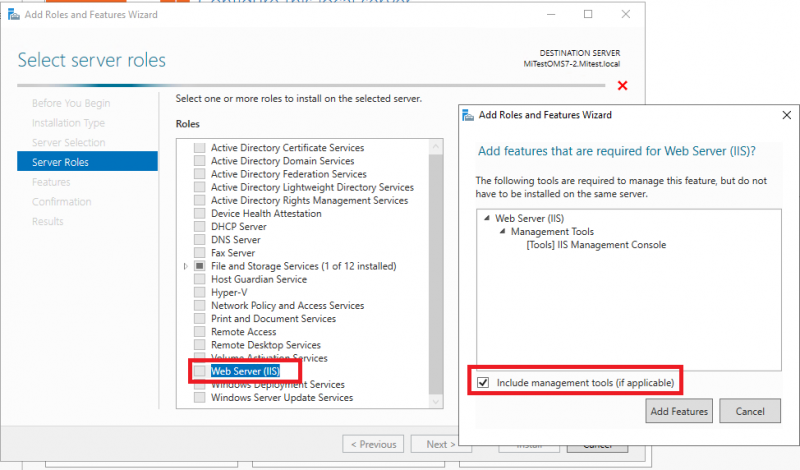Select the DHCP Server role label
Viewport: 800px width, 470px height.
coord(239,227)
